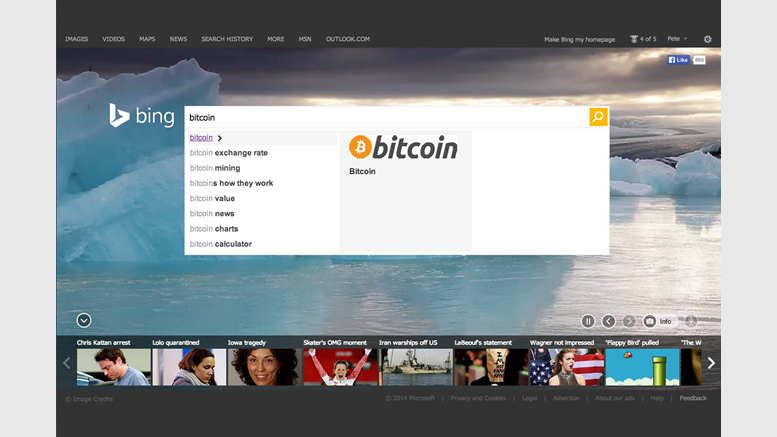
Task: Select suggestion 'bitcoins how they work'
Action: (231, 183)
